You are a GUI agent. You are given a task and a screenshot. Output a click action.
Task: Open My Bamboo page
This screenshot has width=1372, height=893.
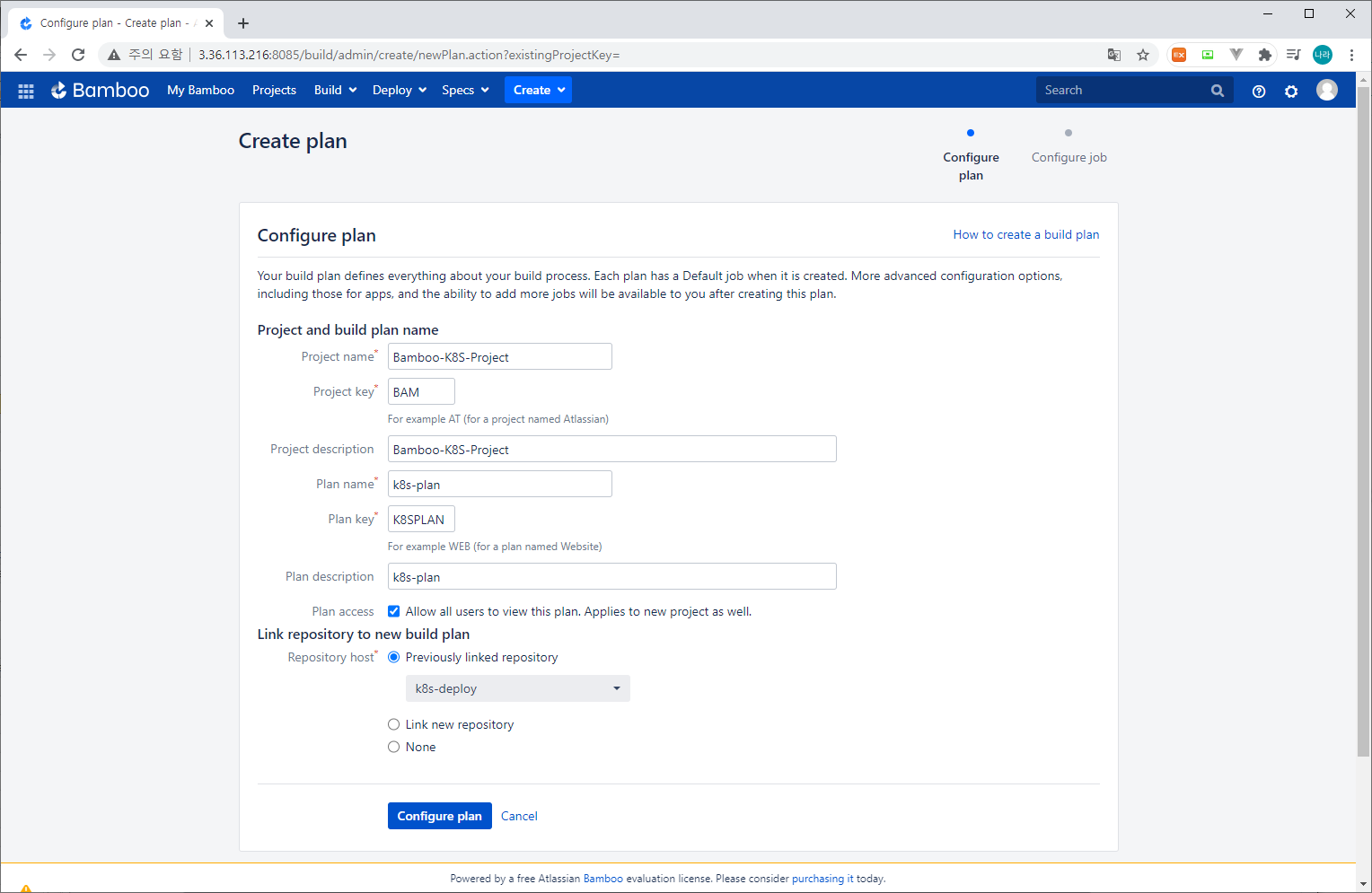click(200, 90)
